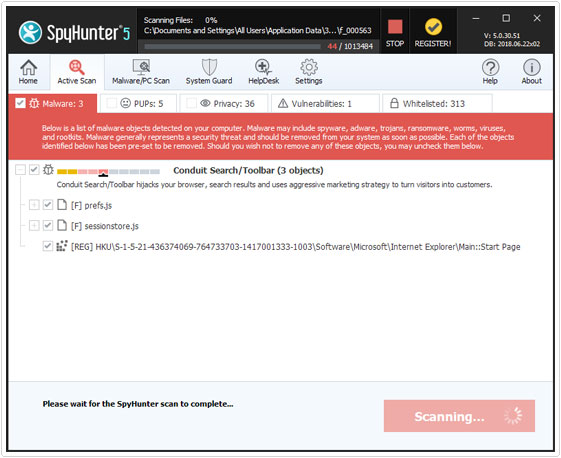Open the Whitelisted: 313 tab

tap(437, 103)
